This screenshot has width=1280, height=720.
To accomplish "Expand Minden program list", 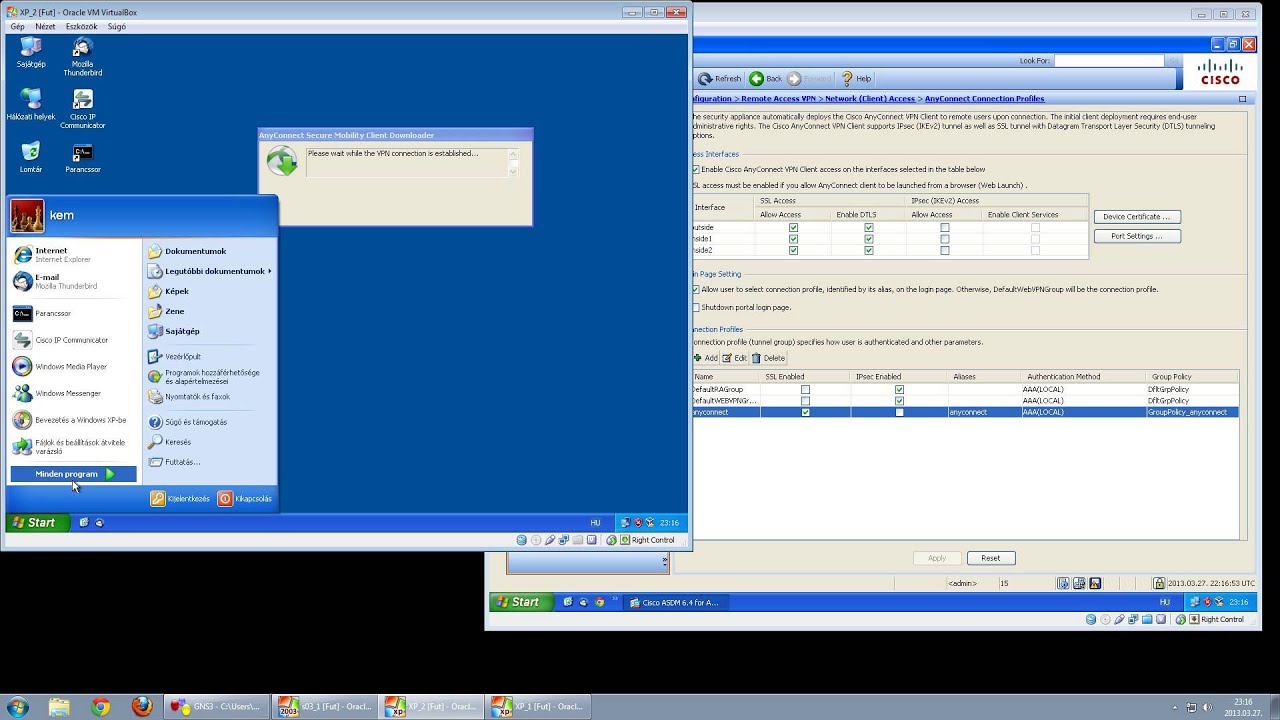I will coord(73,474).
